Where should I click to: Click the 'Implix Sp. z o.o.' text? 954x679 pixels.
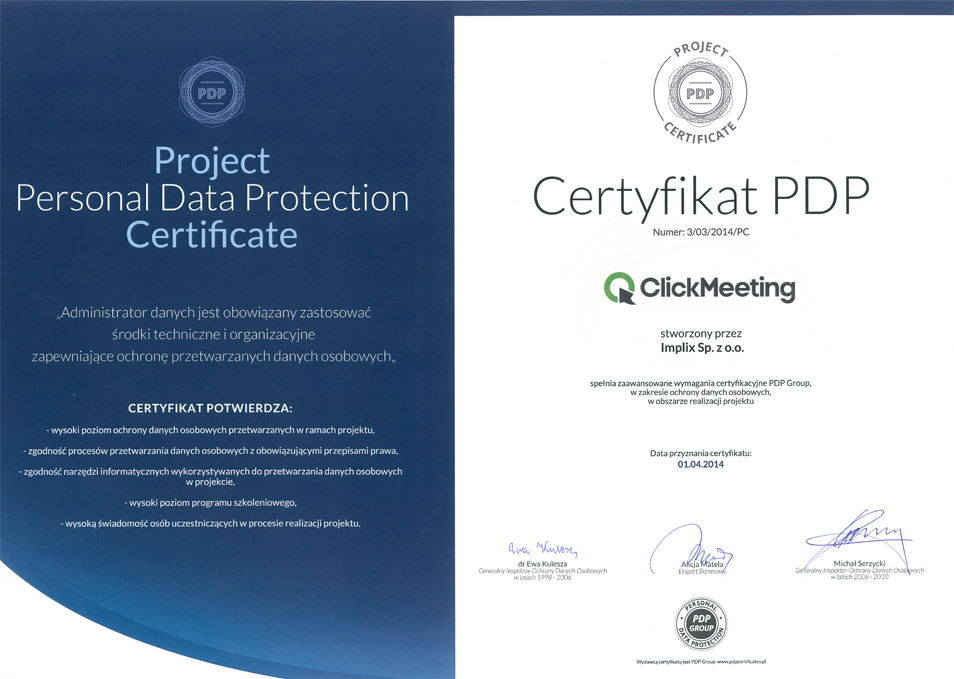702,348
